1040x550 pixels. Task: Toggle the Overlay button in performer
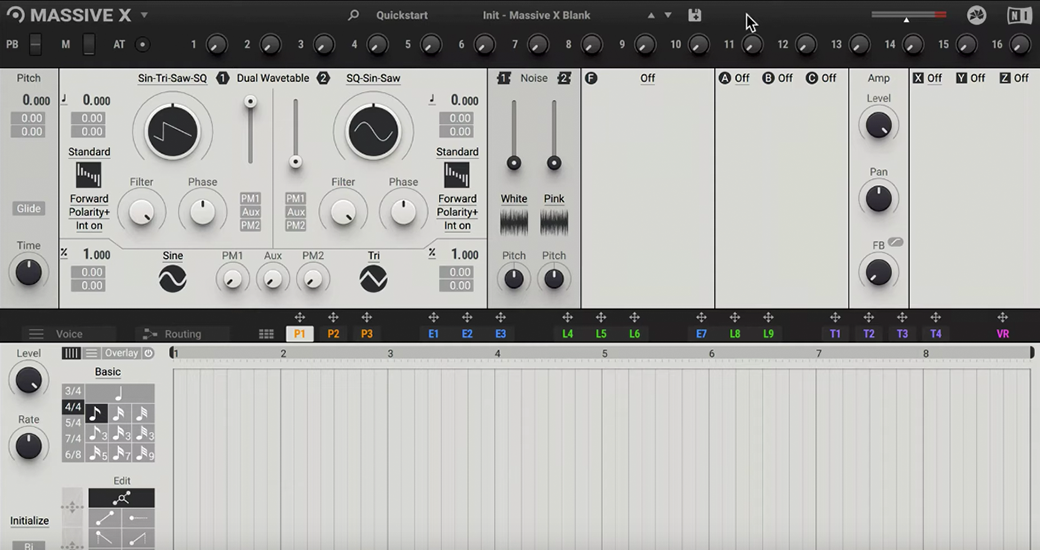[121, 353]
